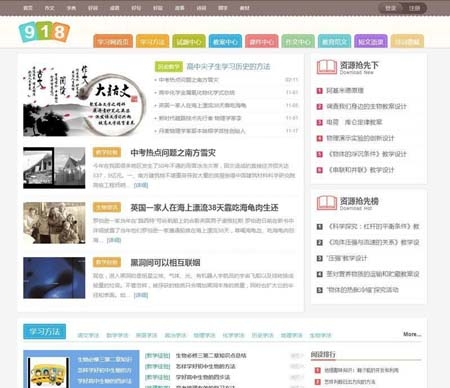Viewport: 450px width, 388px height.
Task: Open 怎样学好初中生物的方法 article
Action: coord(206,366)
